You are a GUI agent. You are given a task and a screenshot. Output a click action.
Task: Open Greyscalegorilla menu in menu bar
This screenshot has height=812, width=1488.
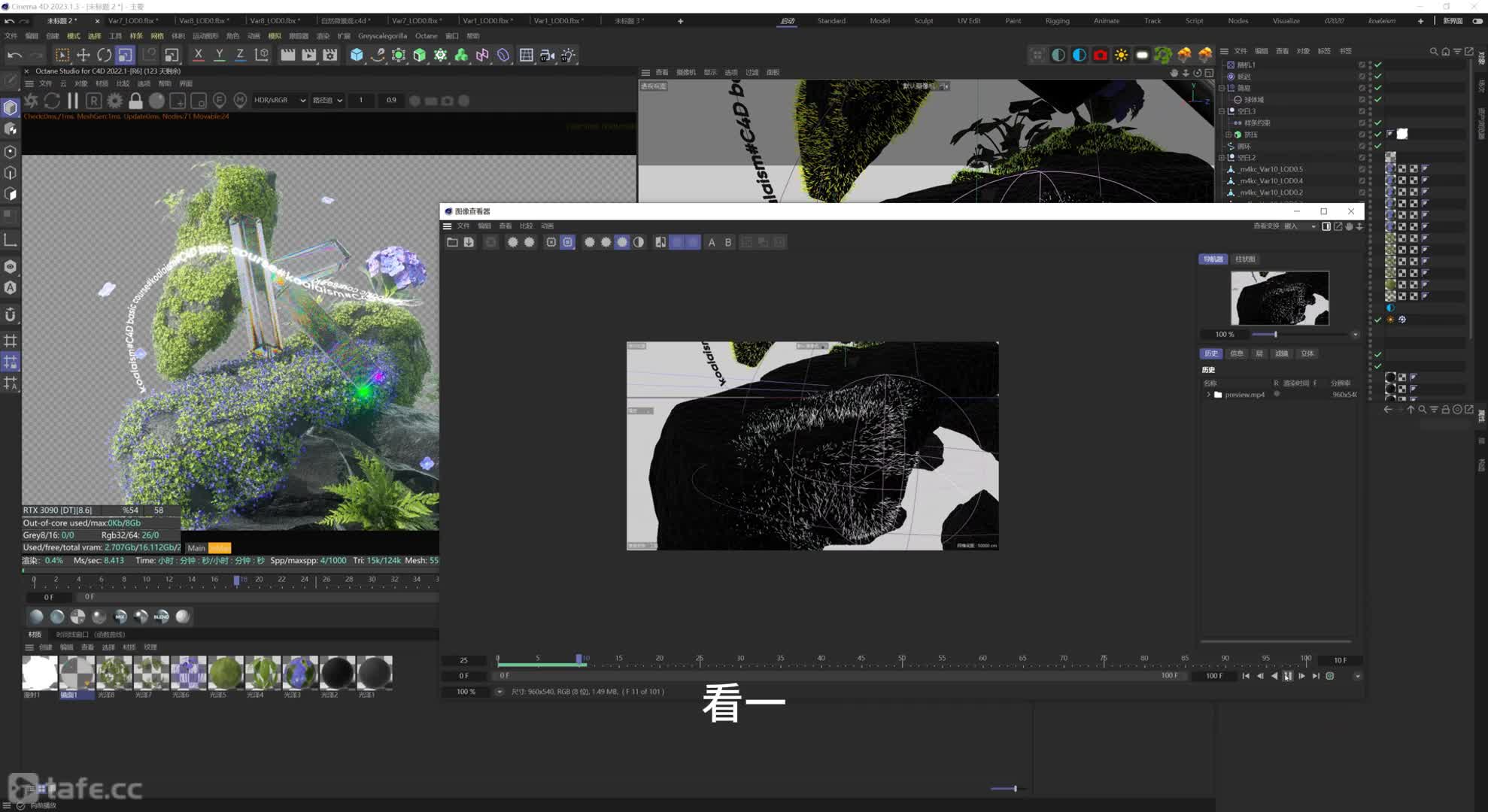[382, 36]
